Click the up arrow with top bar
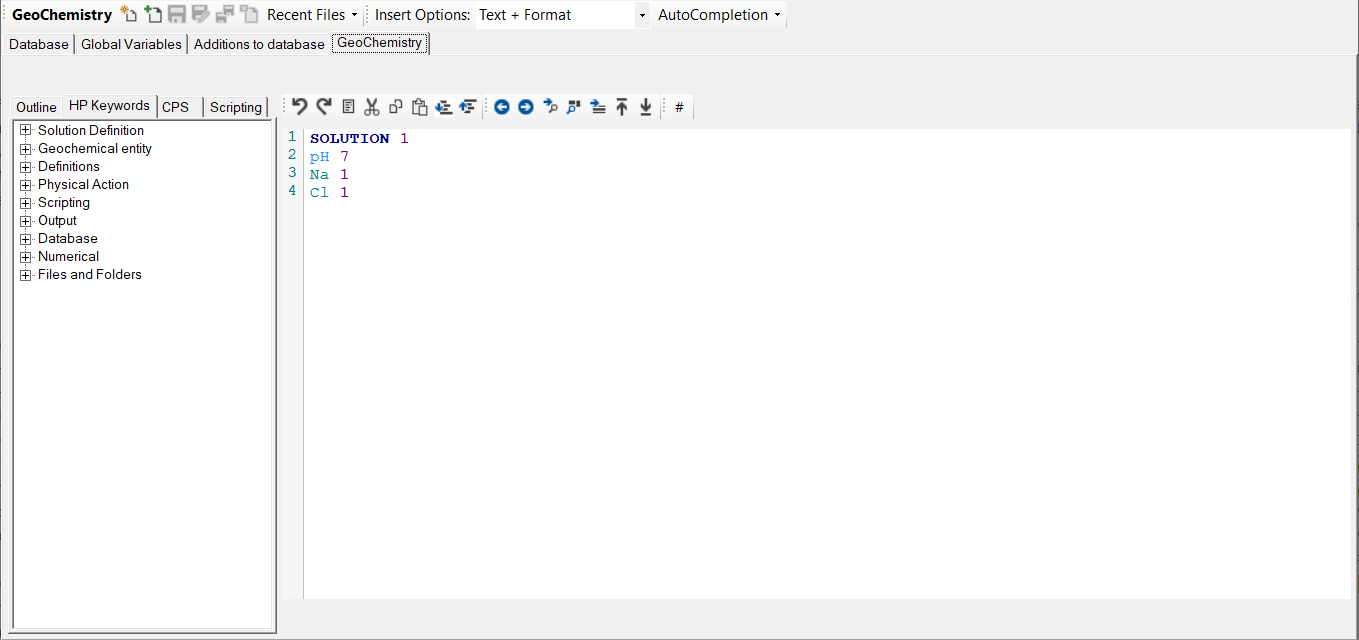The width and height of the screenshot is (1359, 640). point(622,107)
